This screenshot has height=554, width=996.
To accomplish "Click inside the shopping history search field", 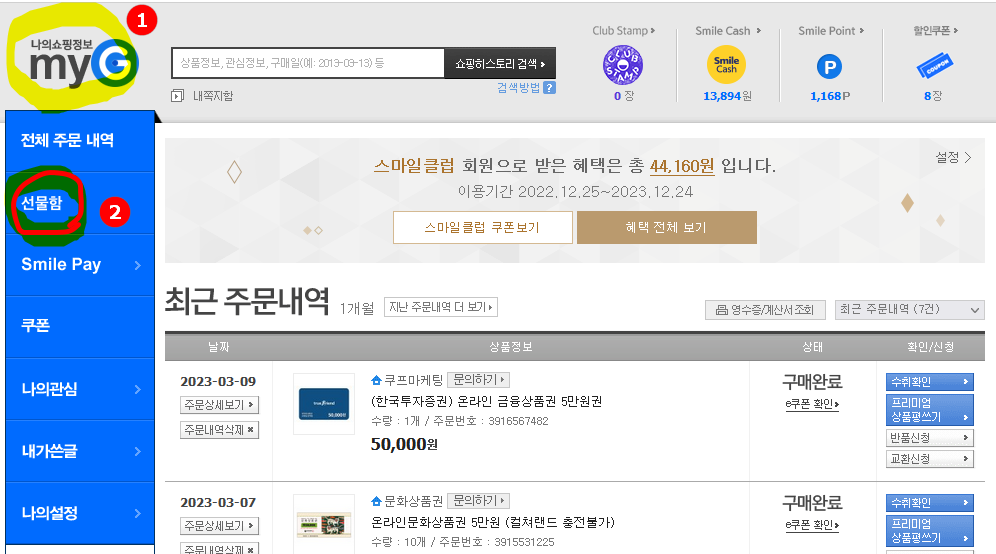I will click(x=307, y=63).
